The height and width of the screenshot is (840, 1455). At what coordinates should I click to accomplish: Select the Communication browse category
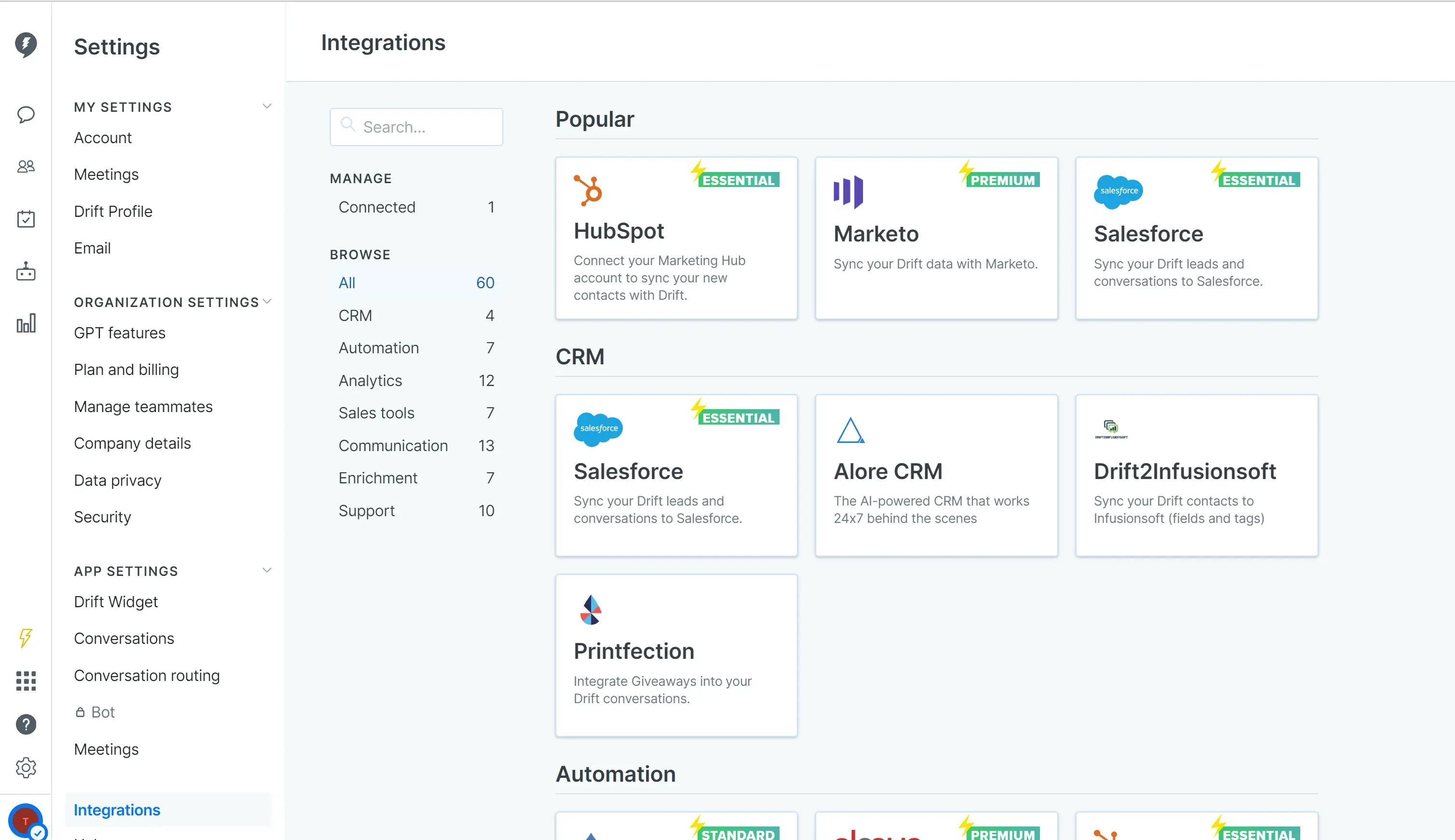[x=392, y=445]
